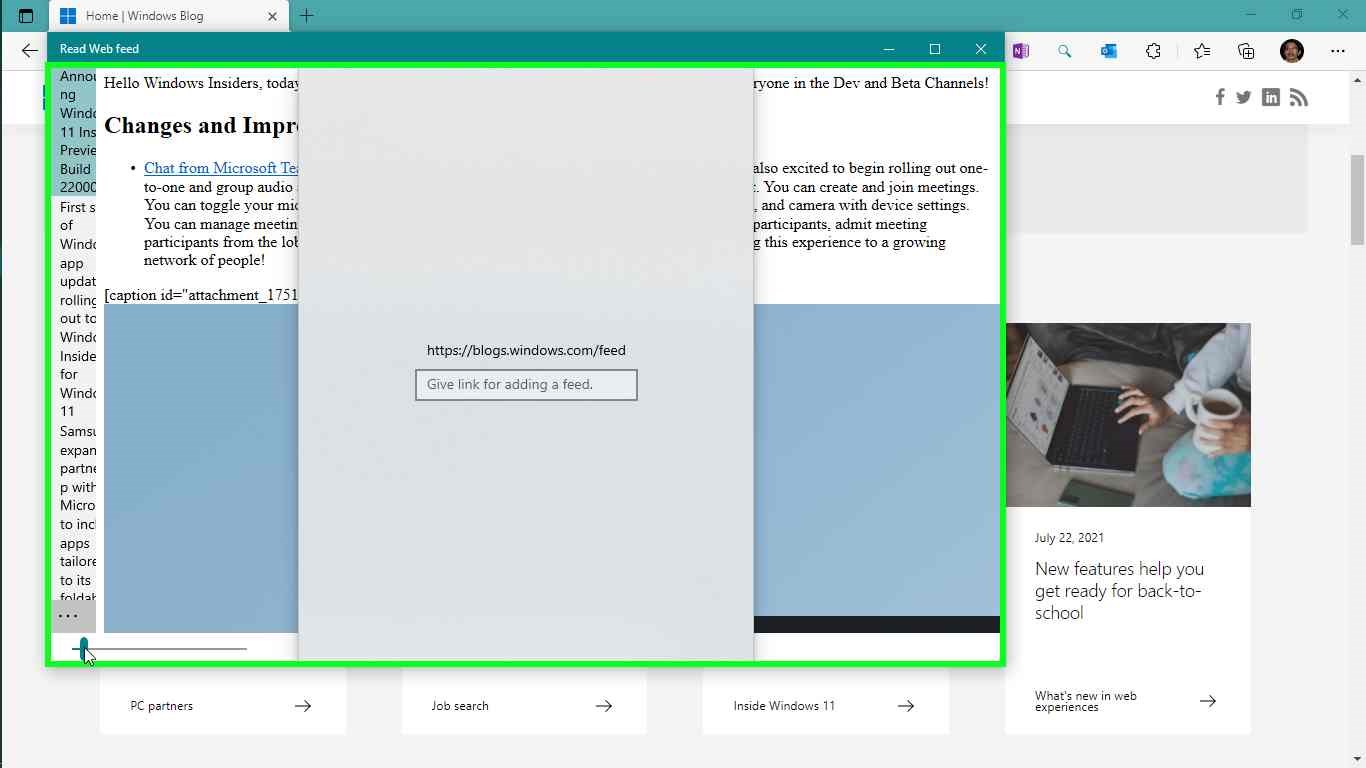Screen dimensions: 1366x768
Task: Open What's new in web experiences link
Action: (1086, 701)
